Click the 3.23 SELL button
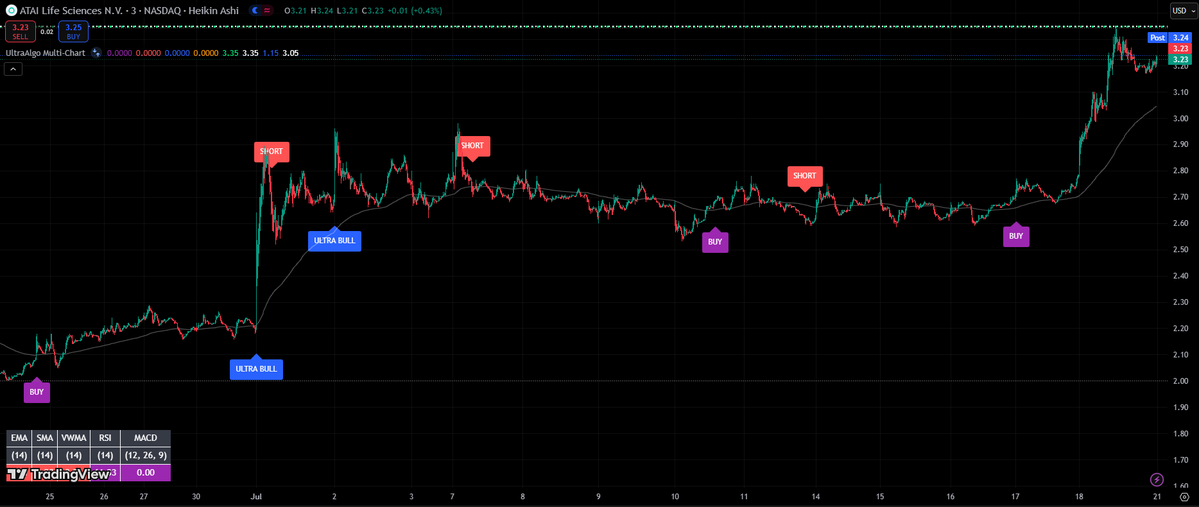 20,31
